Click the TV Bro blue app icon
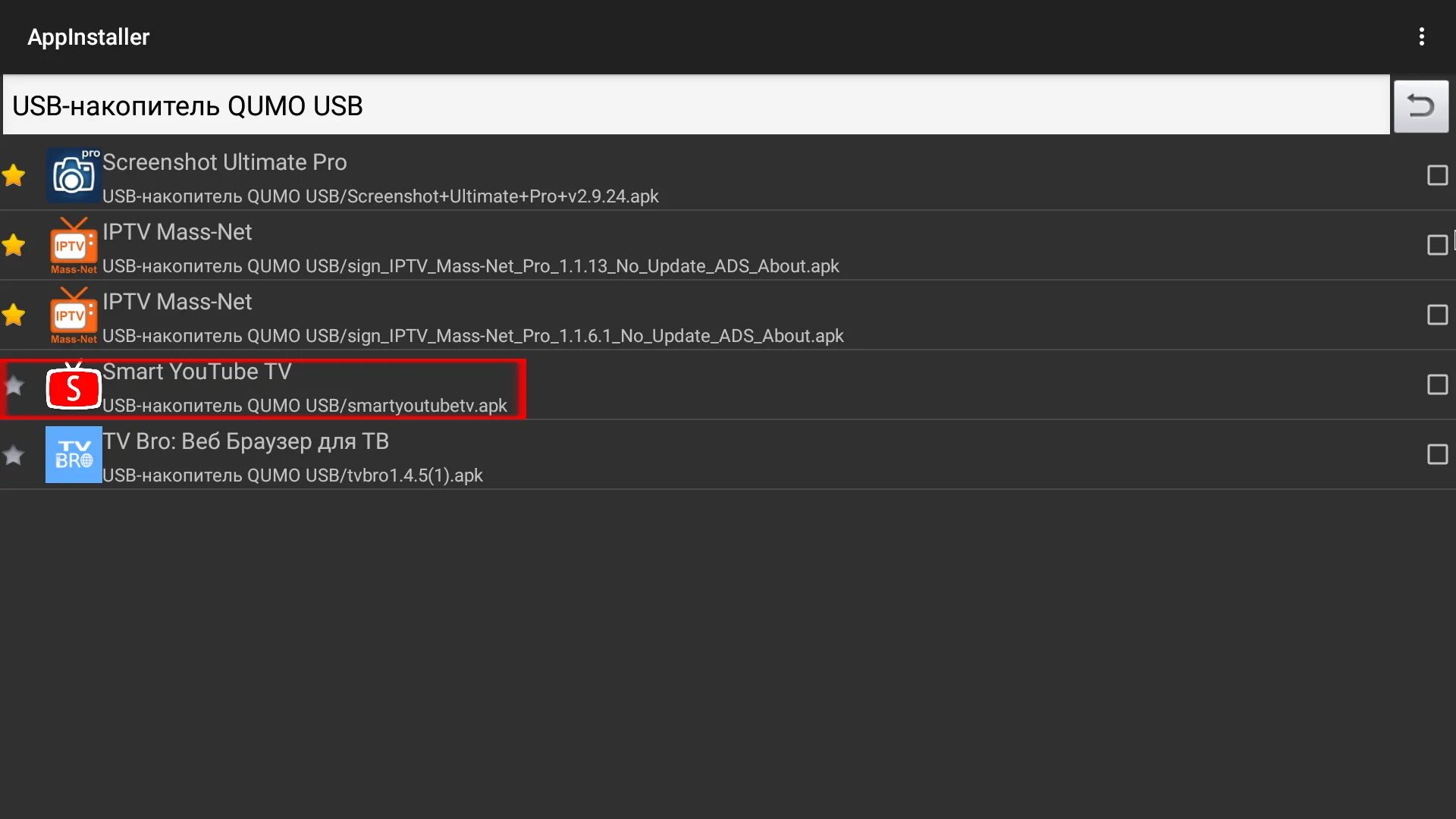1456x819 pixels. [x=74, y=454]
